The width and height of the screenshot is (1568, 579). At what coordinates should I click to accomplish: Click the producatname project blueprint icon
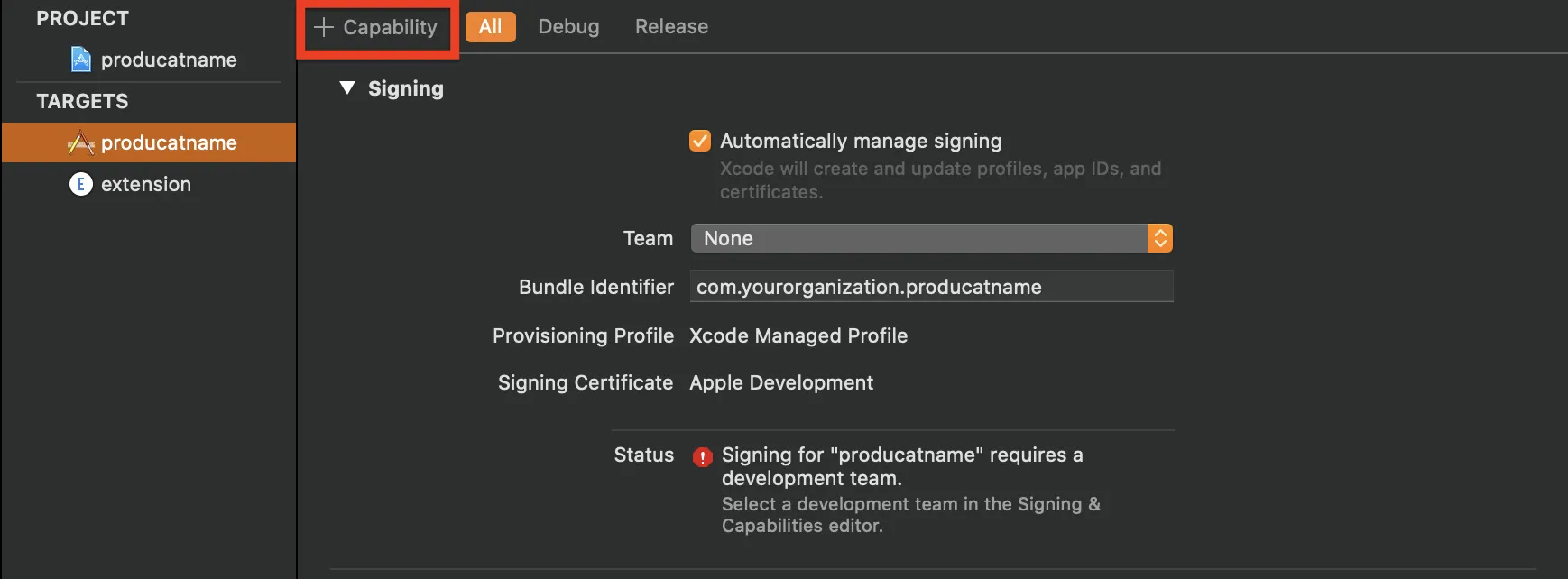tap(81, 60)
